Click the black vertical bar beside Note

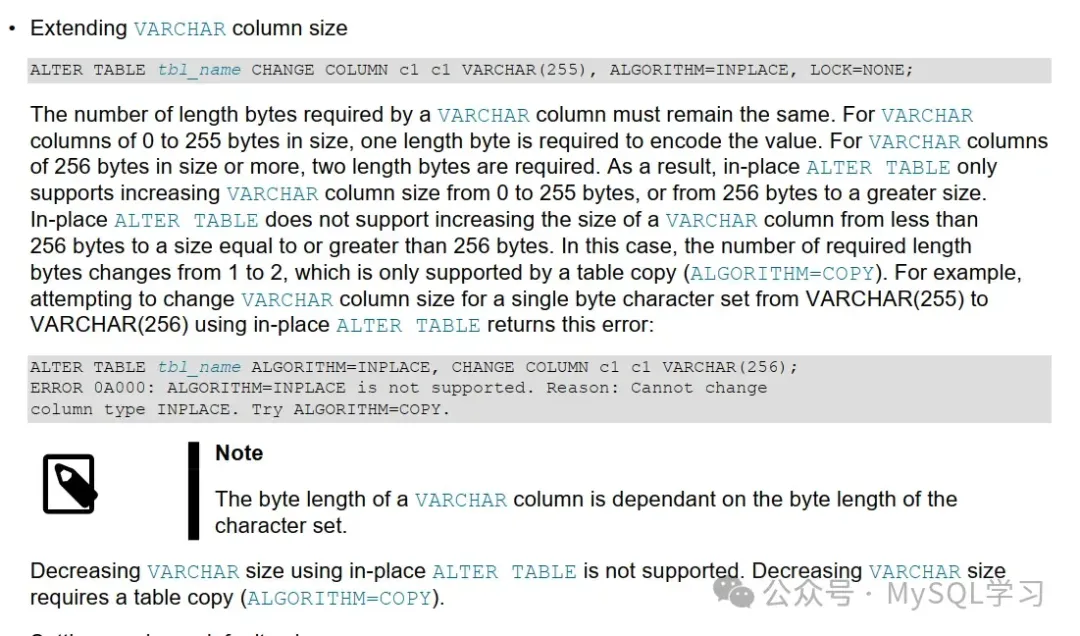click(x=194, y=490)
